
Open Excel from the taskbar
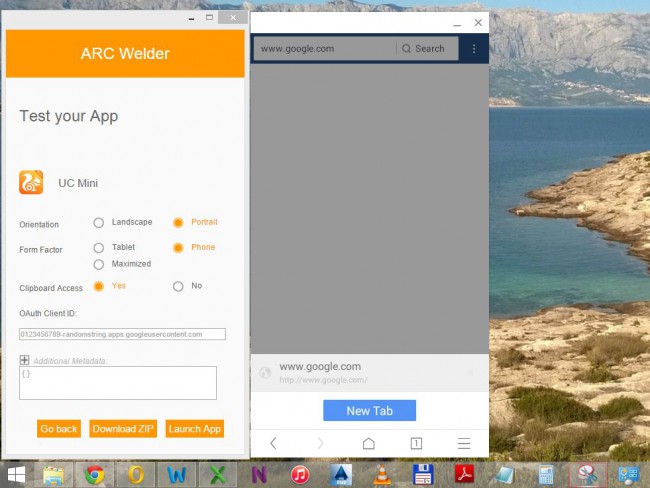218,475
